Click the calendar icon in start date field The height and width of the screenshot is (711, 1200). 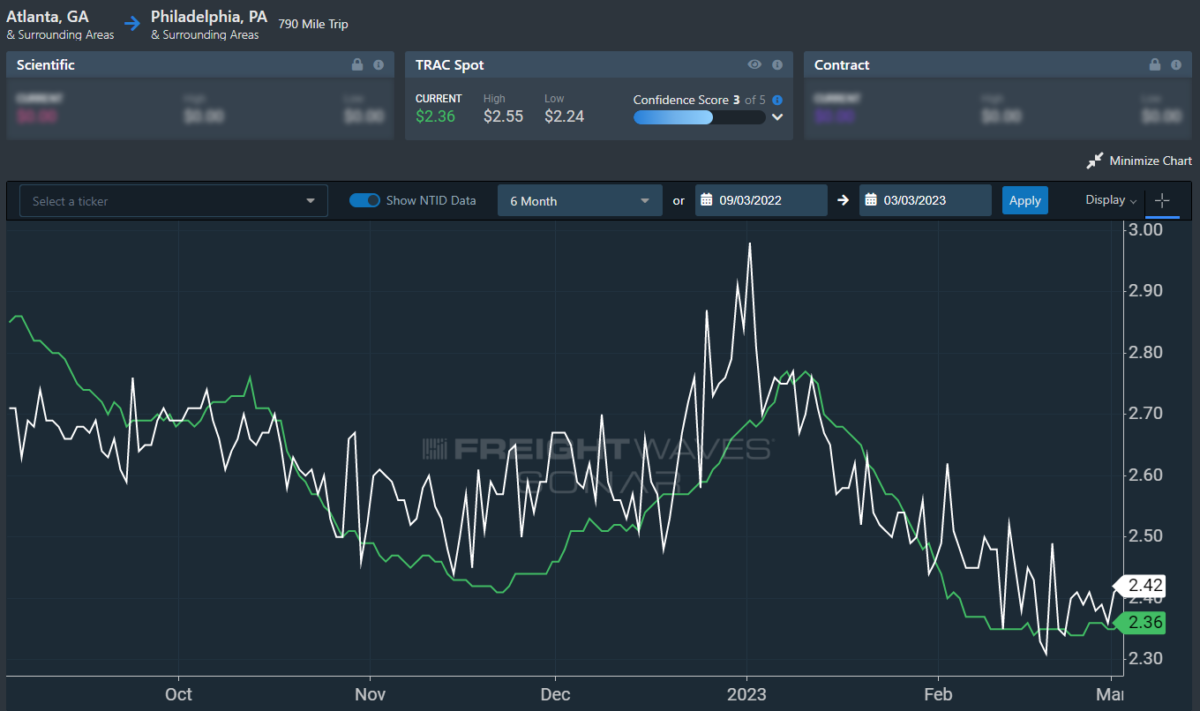coord(706,201)
